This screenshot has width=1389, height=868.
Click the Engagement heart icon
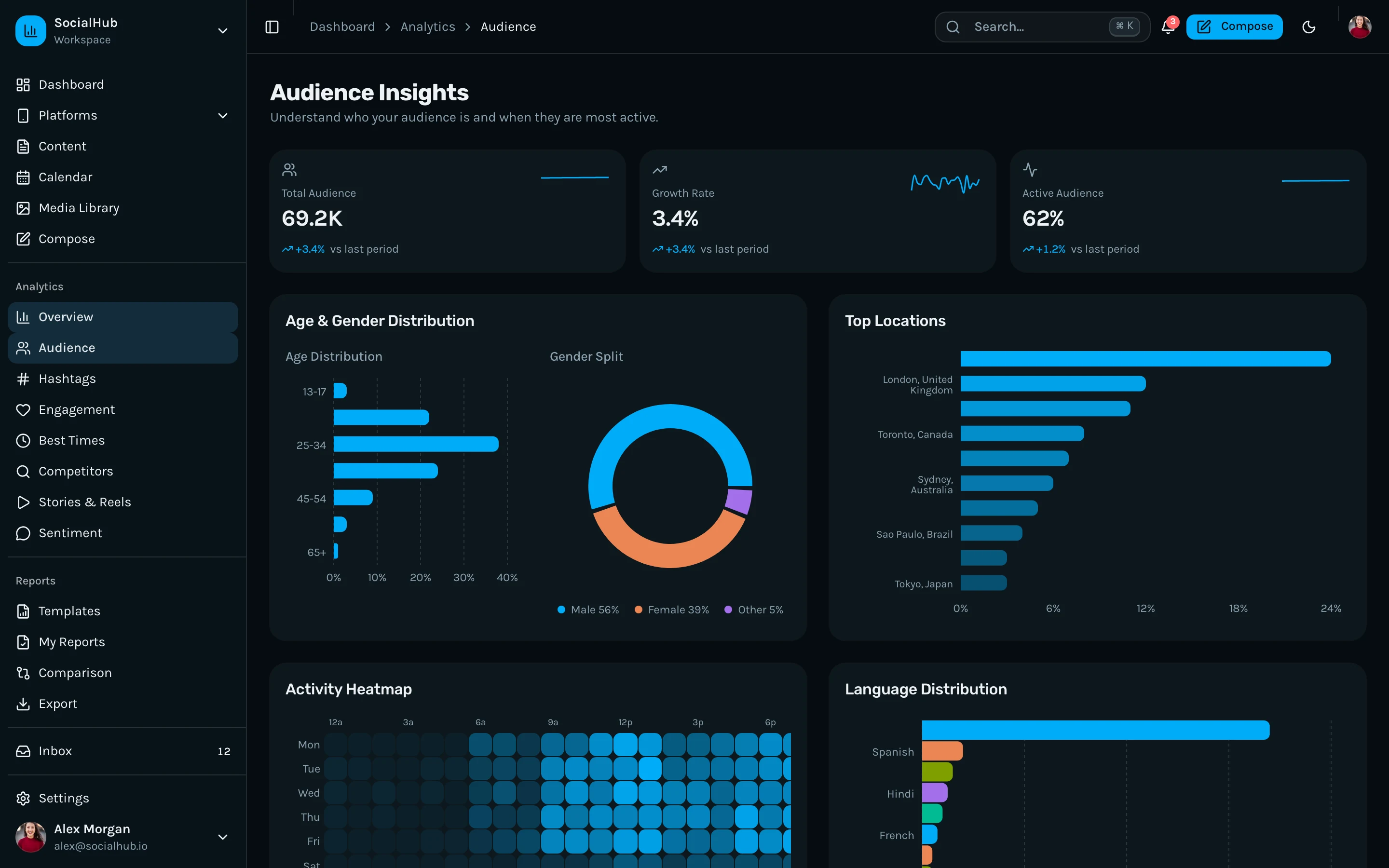click(23, 410)
